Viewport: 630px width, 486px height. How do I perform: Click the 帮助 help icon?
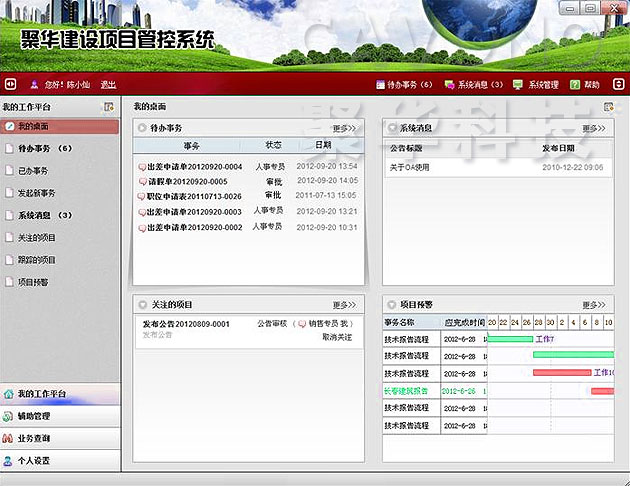pos(576,85)
